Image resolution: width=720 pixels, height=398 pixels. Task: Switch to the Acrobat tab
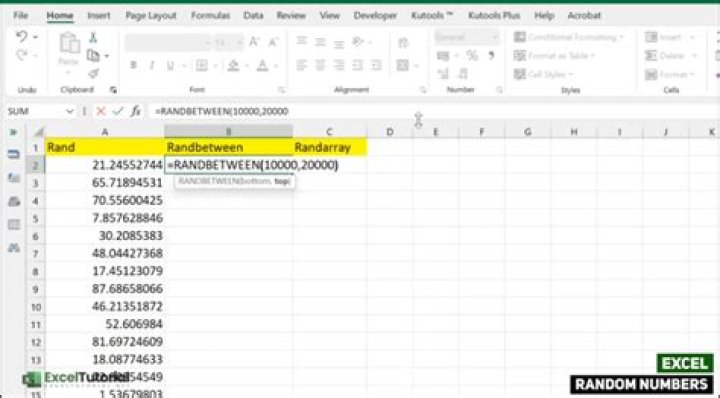pyautogui.click(x=584, y=16)
